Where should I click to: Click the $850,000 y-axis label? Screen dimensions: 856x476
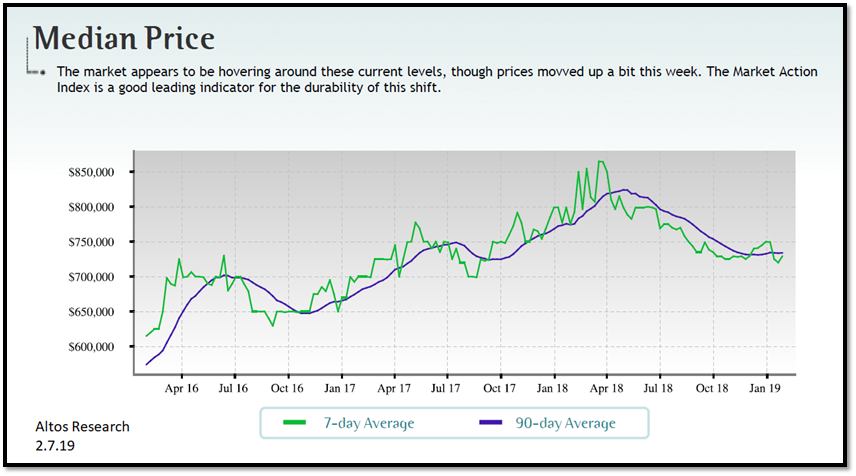click(94, 173)
